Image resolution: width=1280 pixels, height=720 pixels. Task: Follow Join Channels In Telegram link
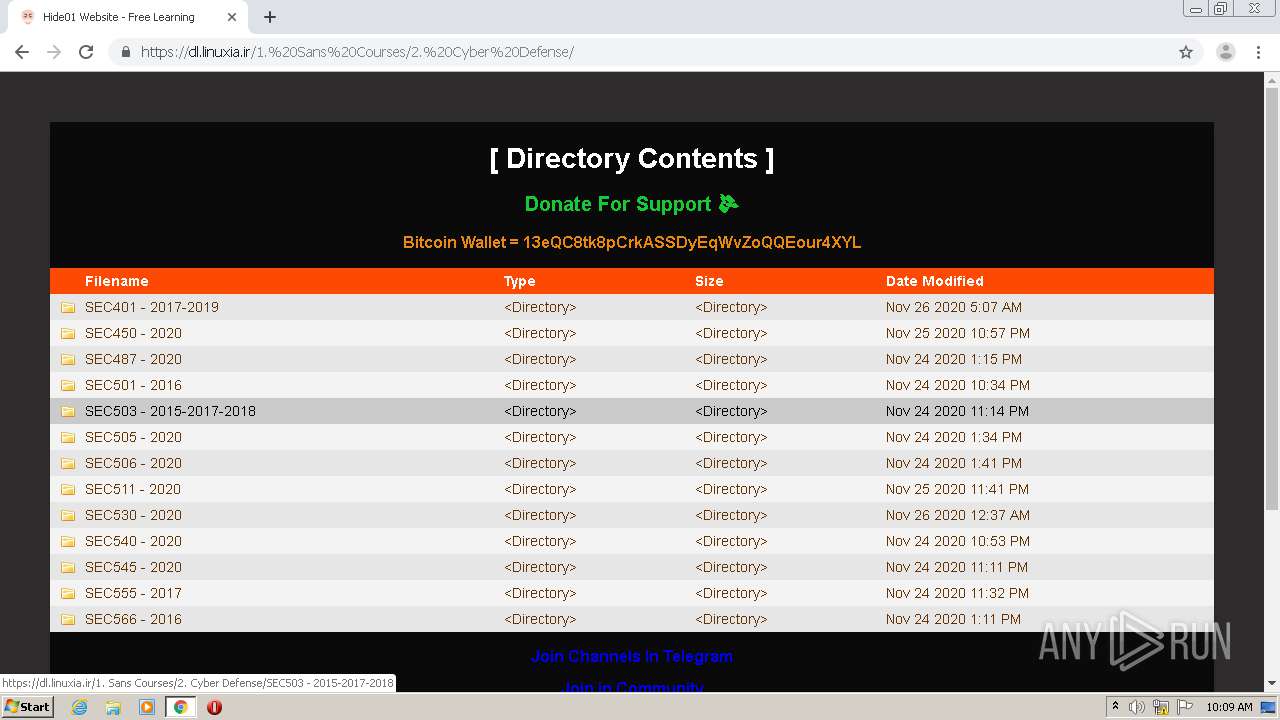click(632, 656)
